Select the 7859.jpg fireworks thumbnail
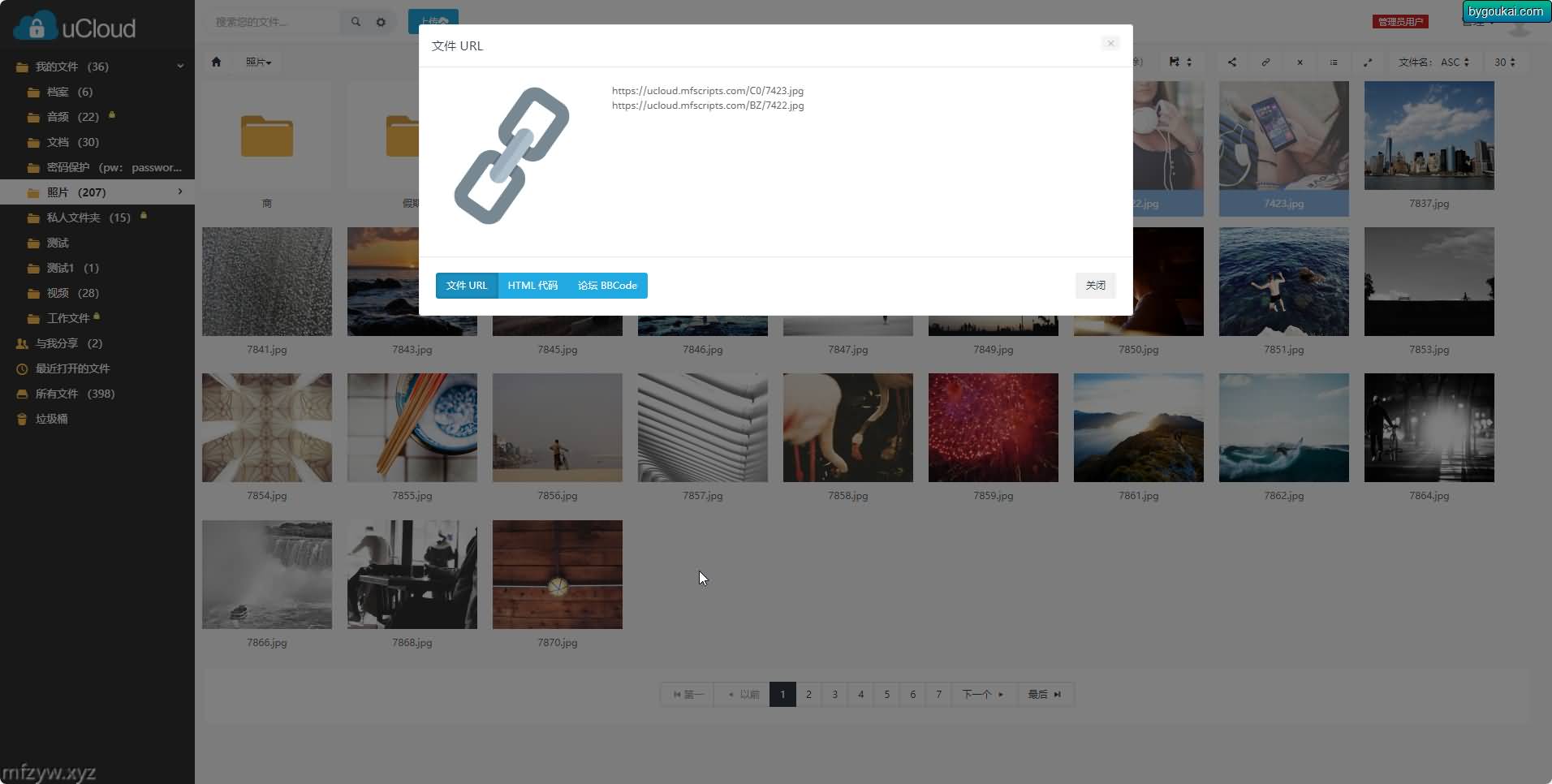The image size is (1552, 784). point(994,428)
